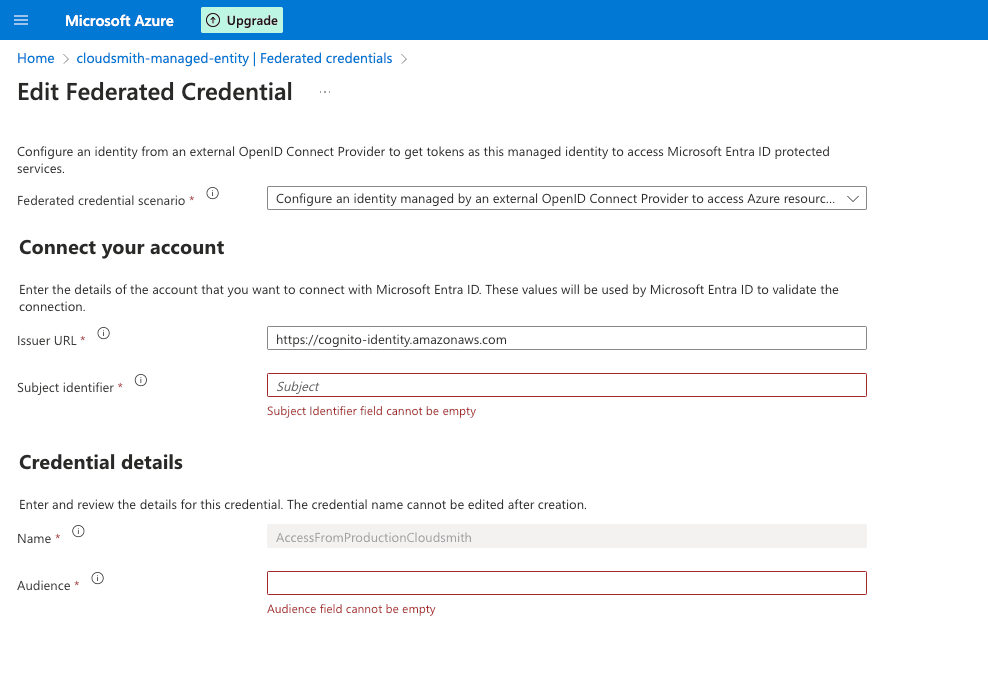Show info tooltip for Audience field
Viewport: 988px width, 684px height.
pos(97,578)
